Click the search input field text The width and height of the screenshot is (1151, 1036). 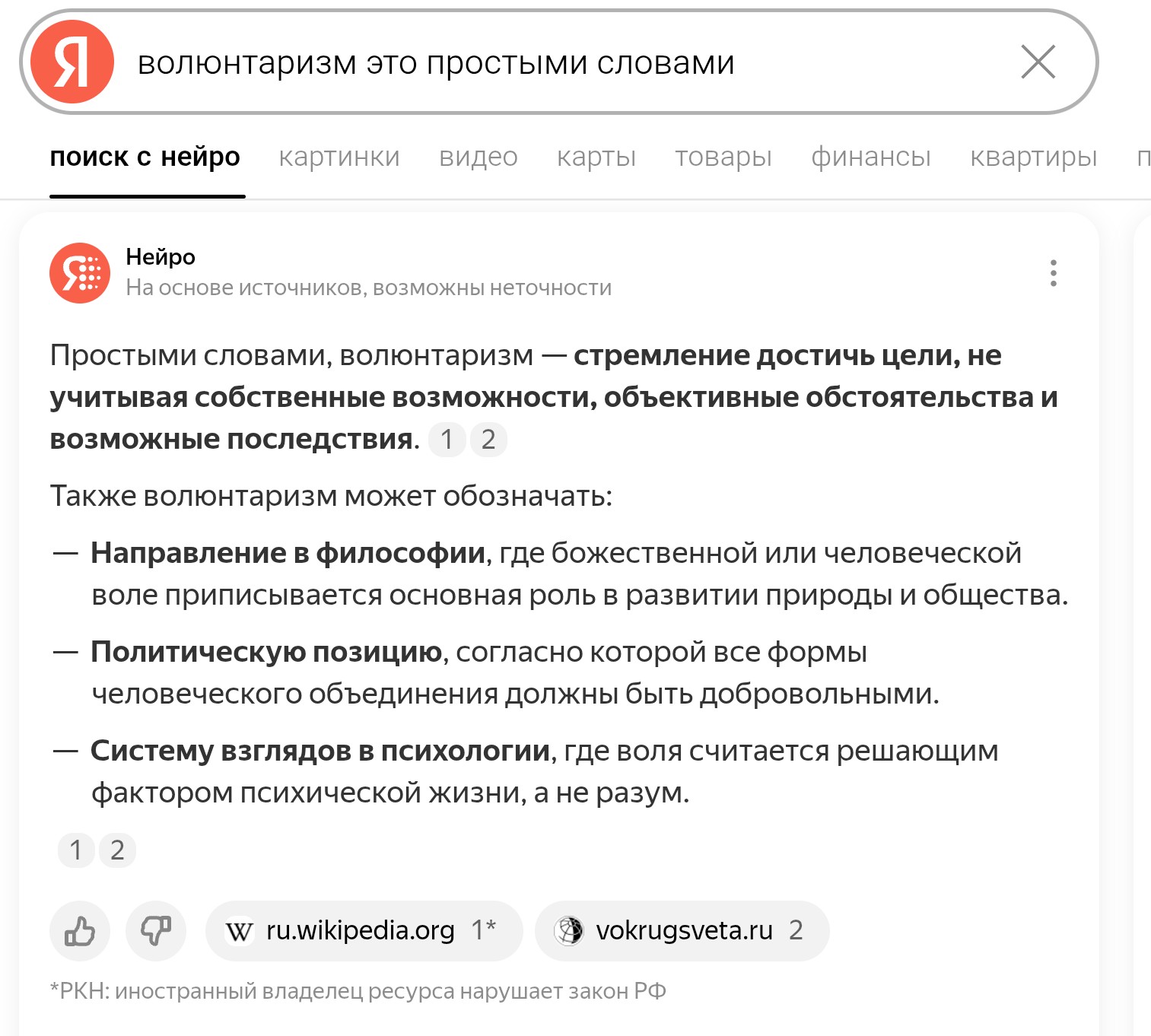click(x=435, y=63)
